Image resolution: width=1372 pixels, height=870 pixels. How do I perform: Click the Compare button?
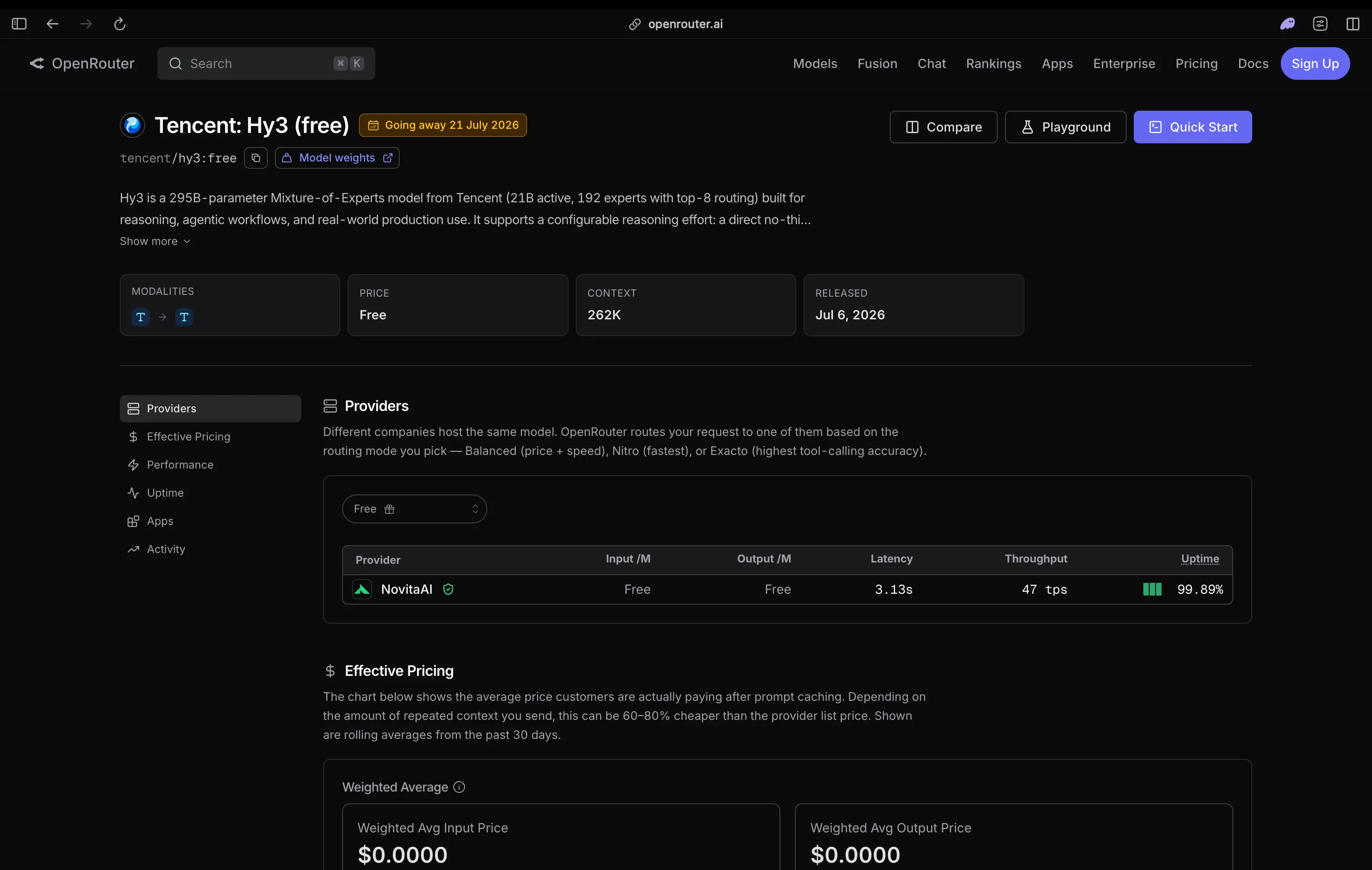(x=943, y=127)
